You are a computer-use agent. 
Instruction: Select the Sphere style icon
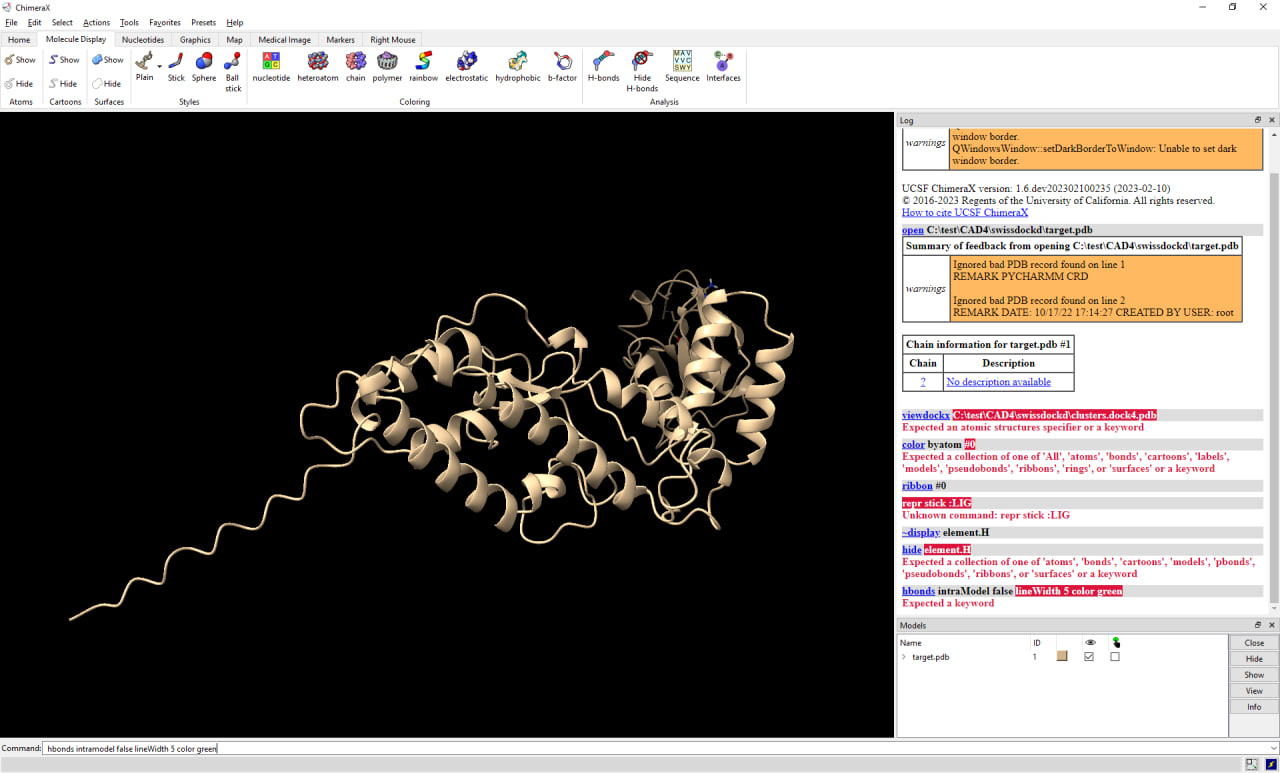pos(204,66)
